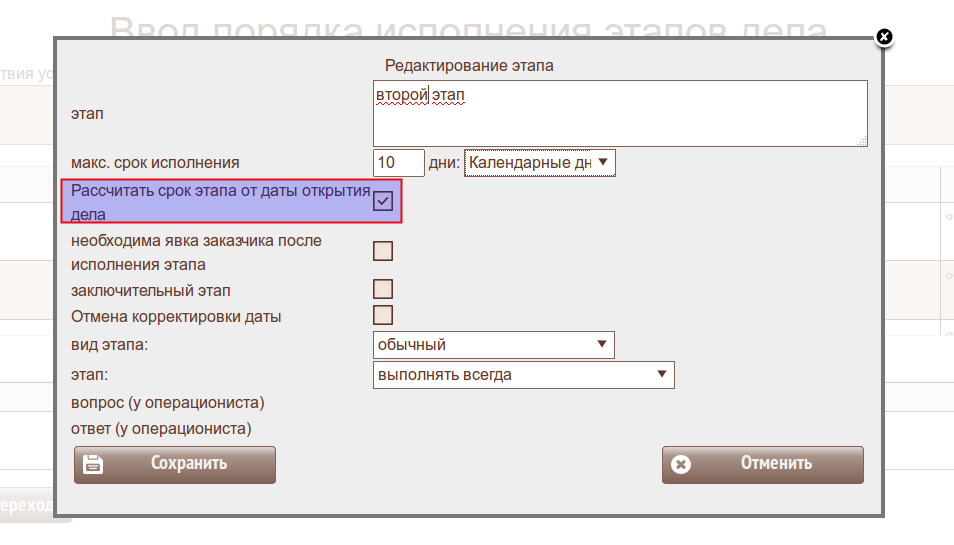Image resolution: width=954 pixels, height=545 pixels.
Task: Uncheck "Рассчитать срок этапа от даты открытия дела"
Action: pos(383,201)
